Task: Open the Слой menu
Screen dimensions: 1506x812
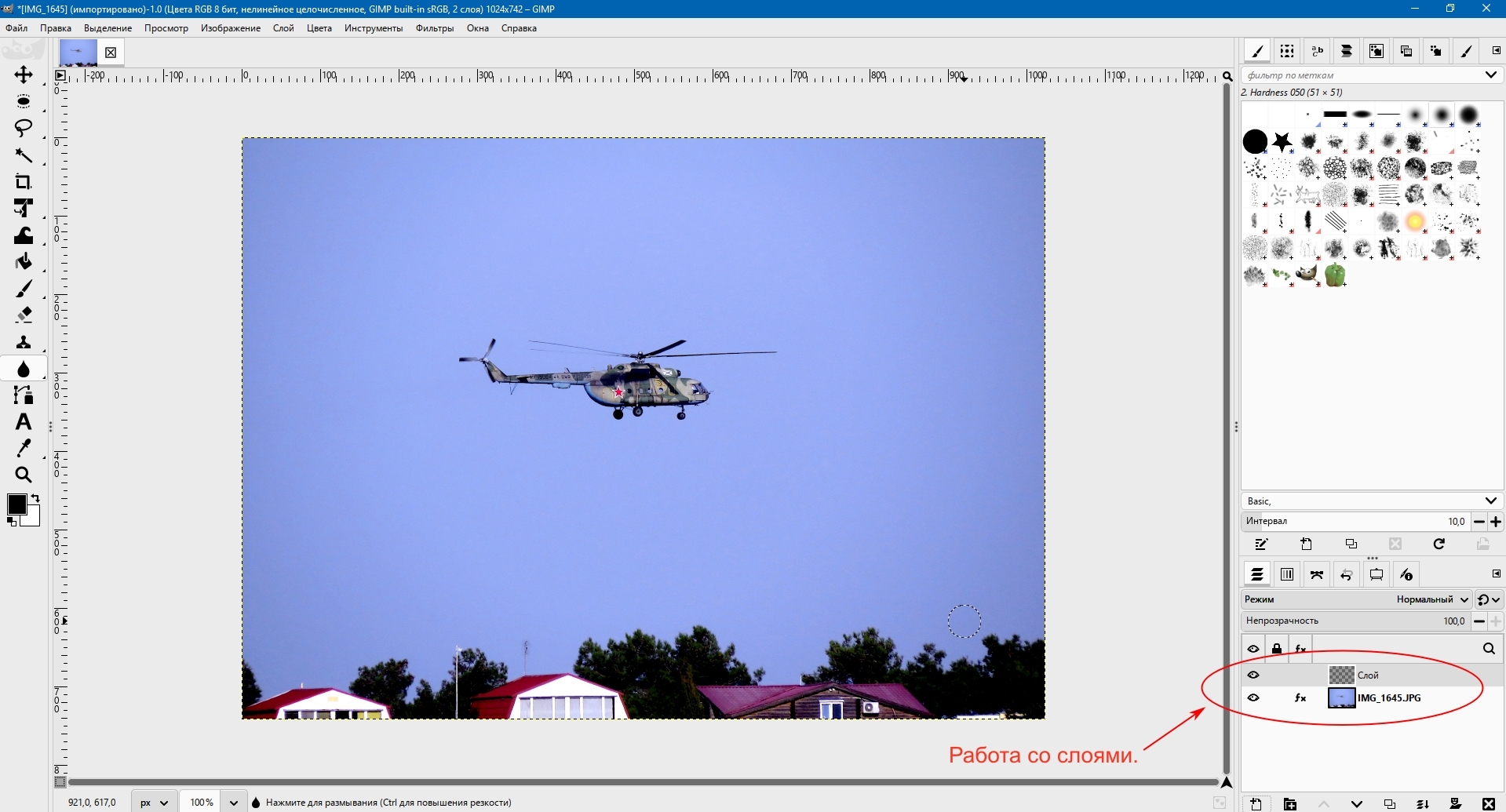Action: (x=283, y=28)
